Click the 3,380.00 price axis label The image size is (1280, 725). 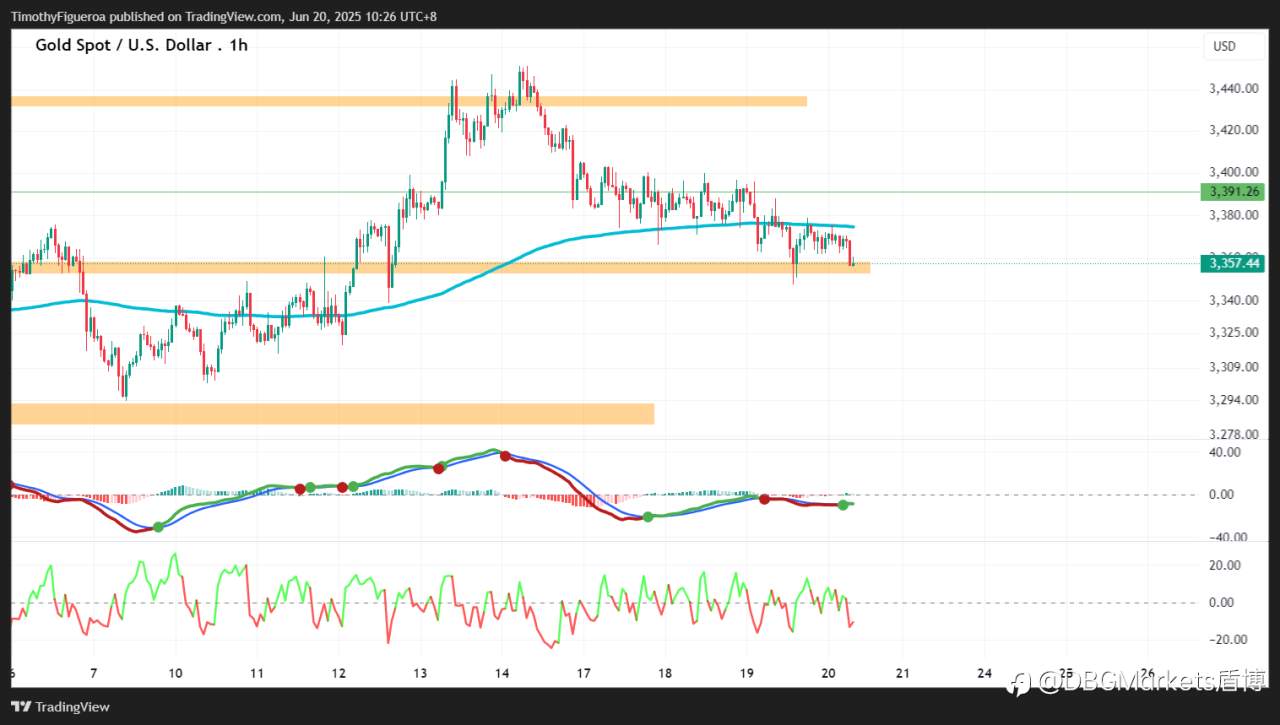click(x=1232, y=215)
